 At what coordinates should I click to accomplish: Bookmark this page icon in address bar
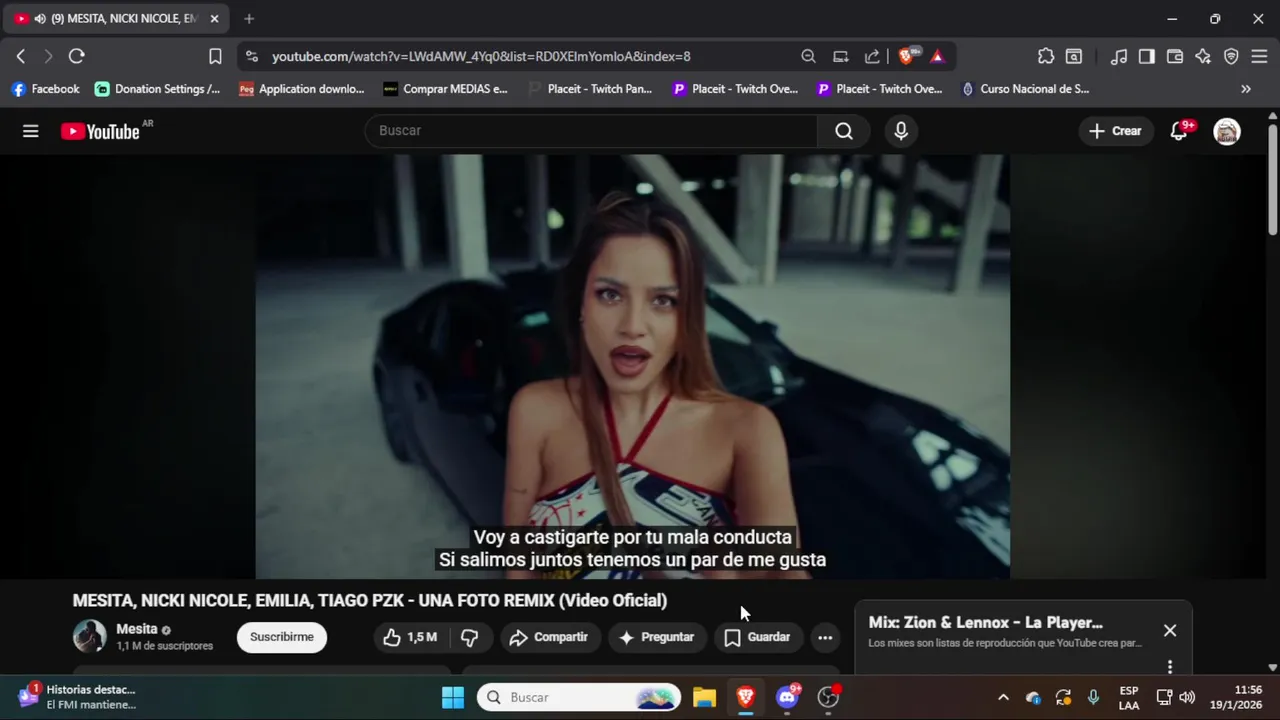215,56
